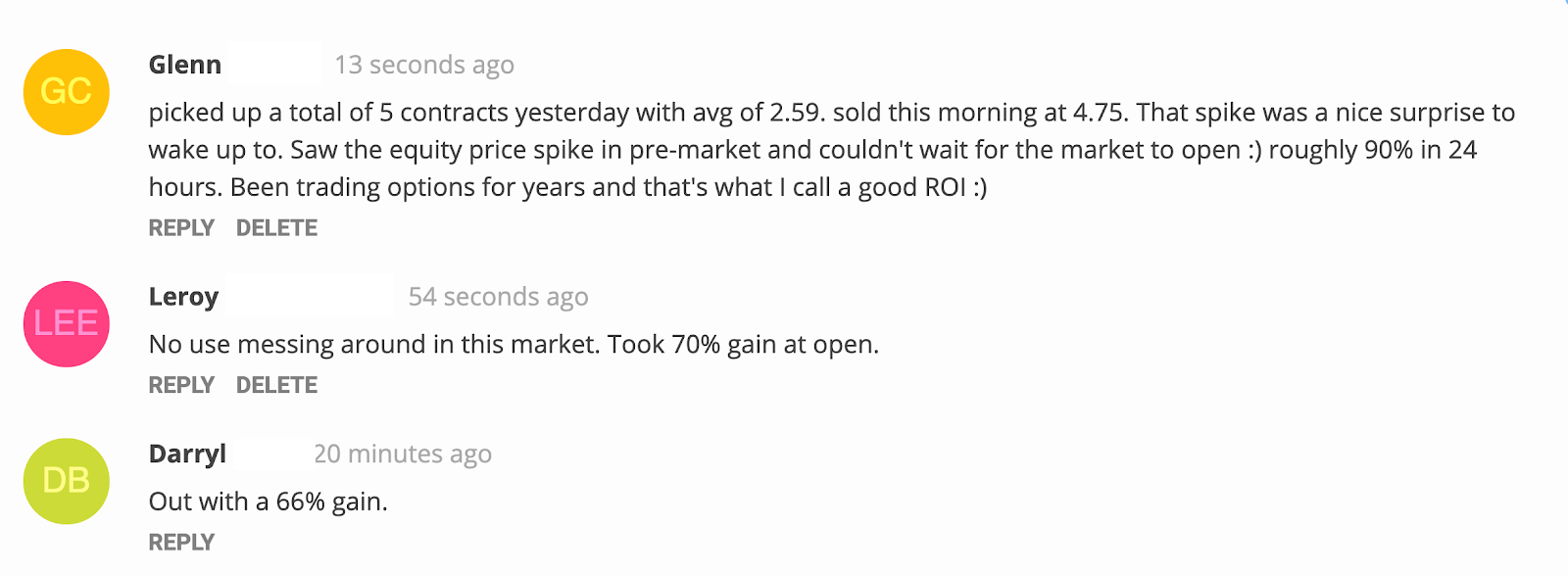Click the '13 seconds ago' timestamp
The width and height of the screenshot is (1568, 576).
coord(424,65)
